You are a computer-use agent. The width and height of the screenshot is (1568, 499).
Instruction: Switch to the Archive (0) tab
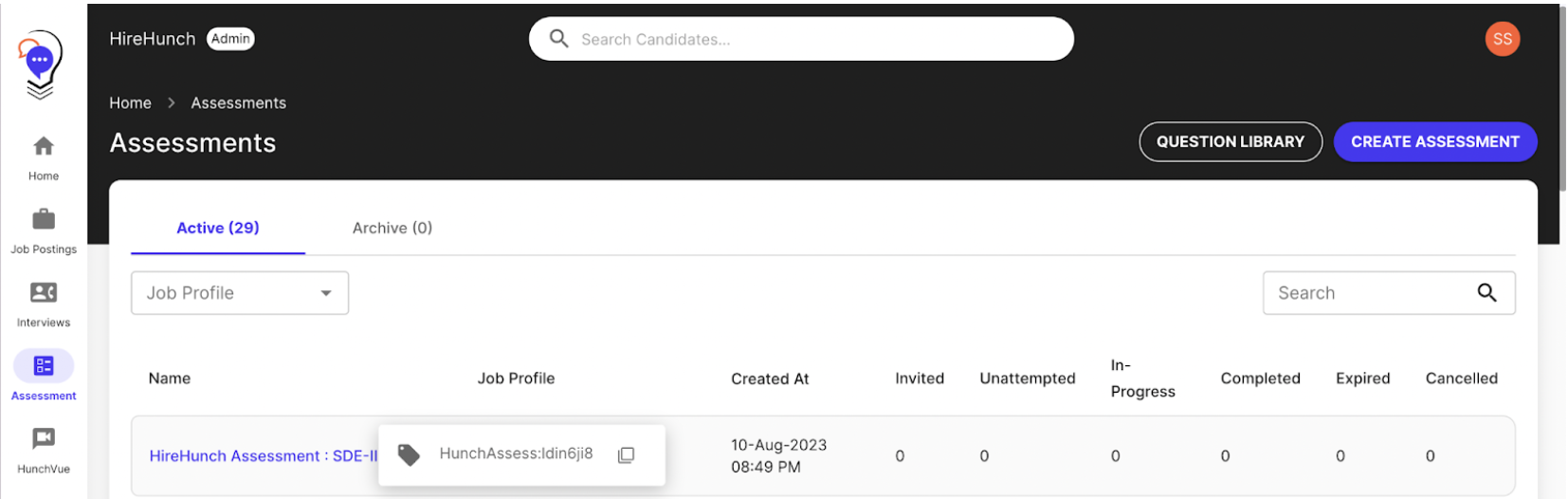point(392,228)
